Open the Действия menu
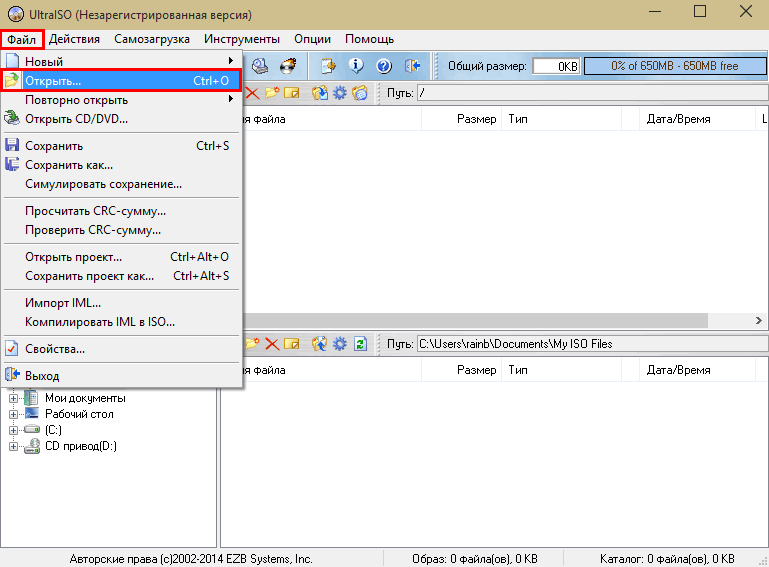The image size is (769, 567). click(x=74, y=39)
